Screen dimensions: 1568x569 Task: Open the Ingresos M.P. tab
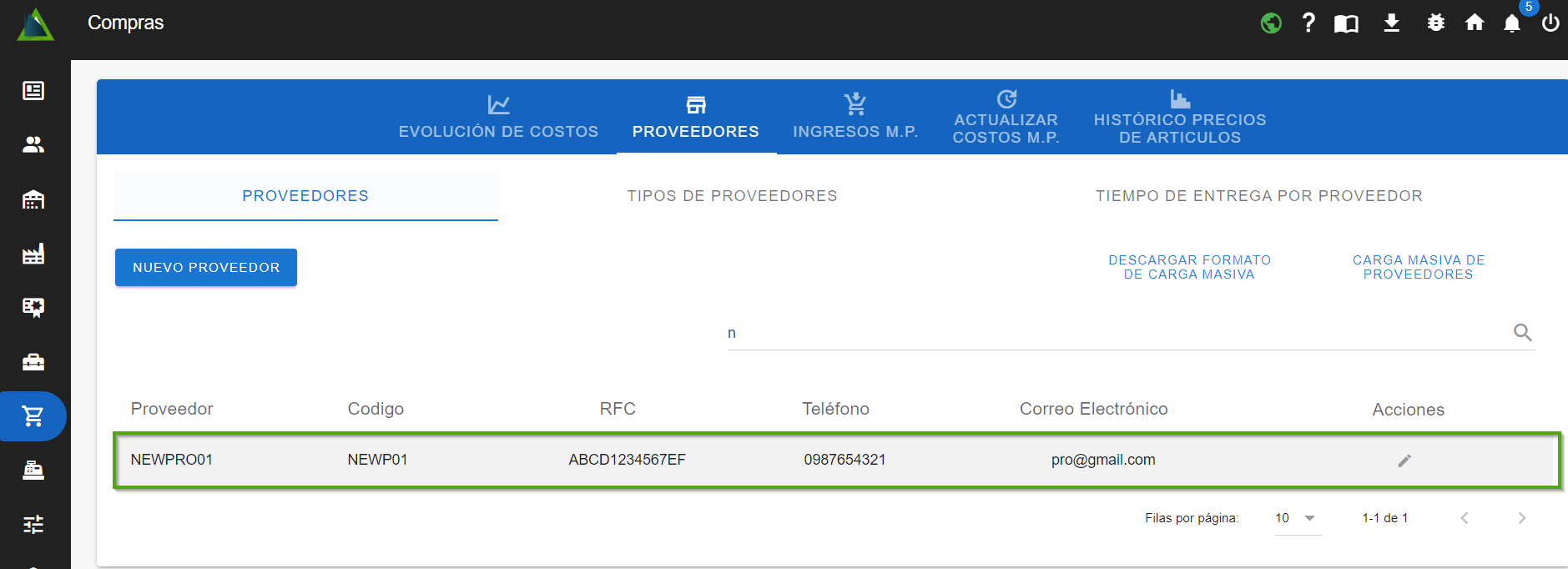click(855, 118)
